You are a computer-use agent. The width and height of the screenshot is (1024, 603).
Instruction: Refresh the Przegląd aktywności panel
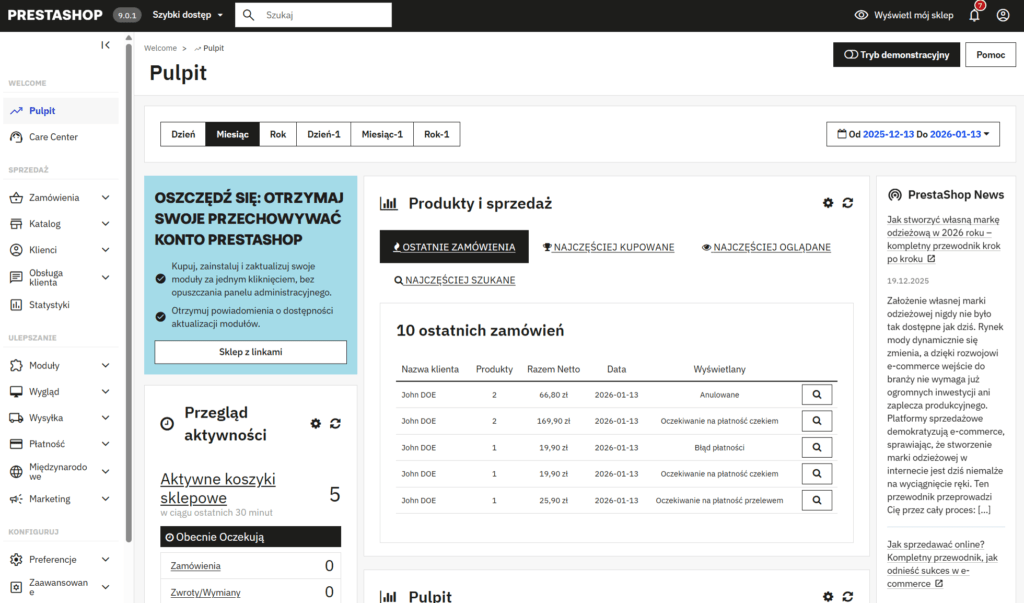[x=335, y=423]
